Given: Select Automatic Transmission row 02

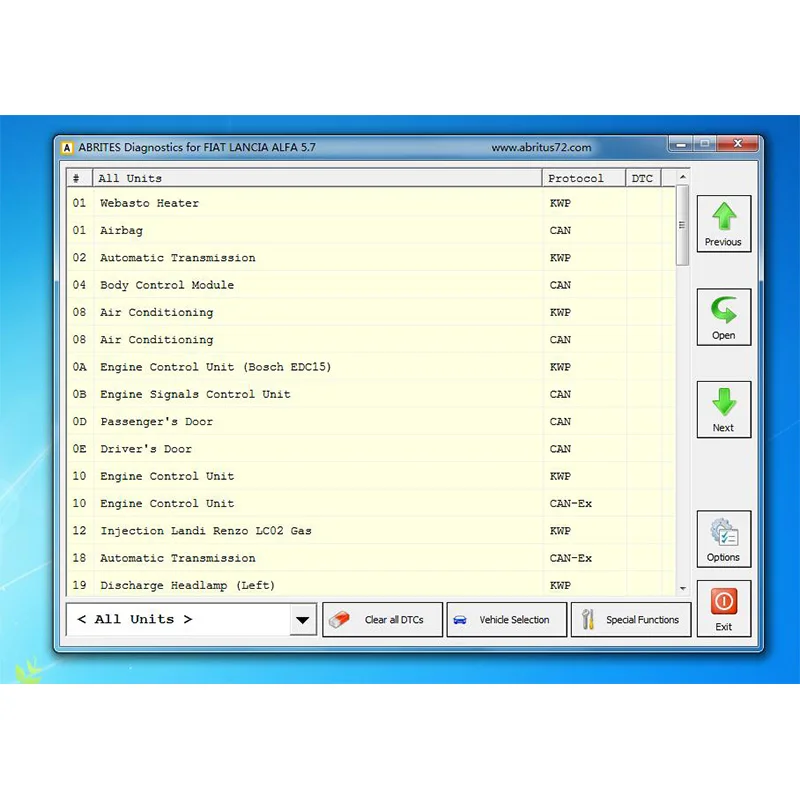Looking at the screenshot, I should point(371,258).
